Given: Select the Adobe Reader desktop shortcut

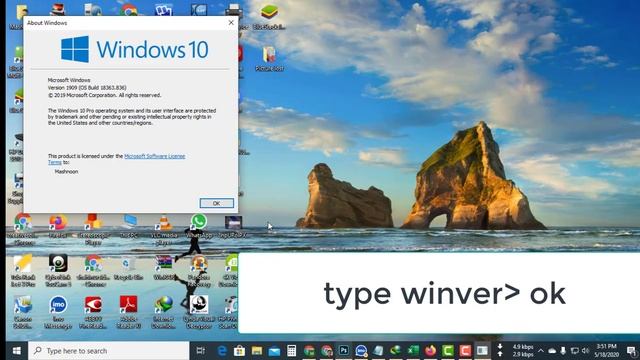Looking at the screenshot, I should click(x=129, y=312).
